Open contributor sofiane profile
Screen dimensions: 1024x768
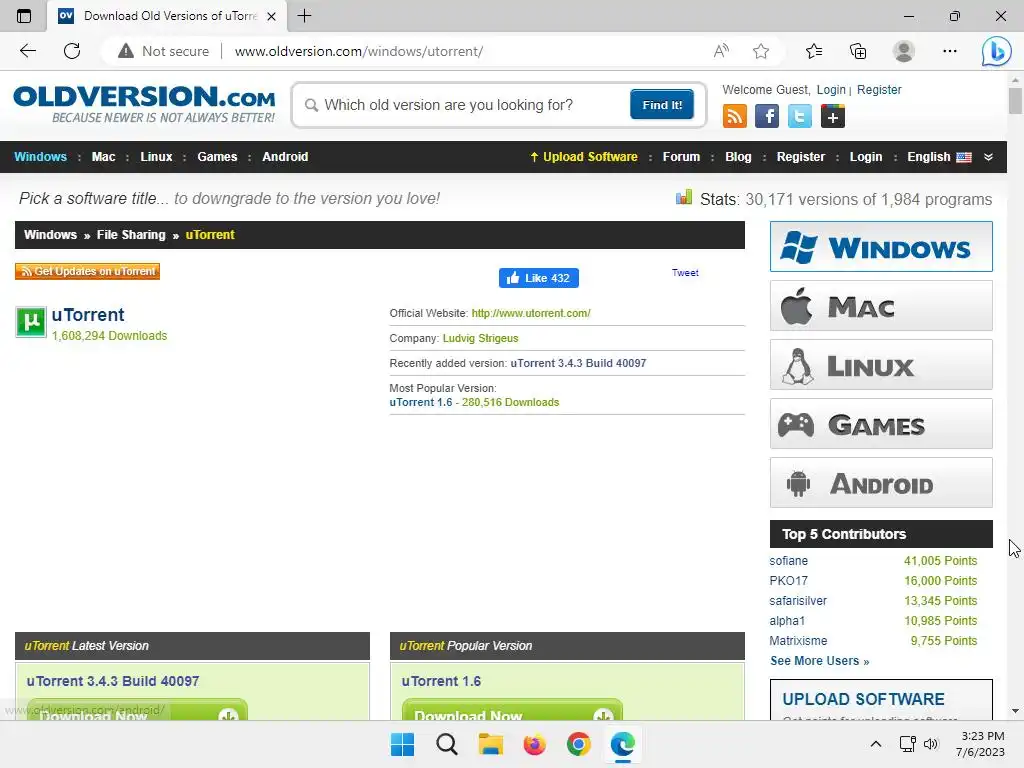788,561
